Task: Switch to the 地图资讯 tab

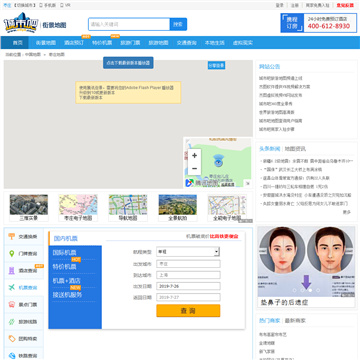Action: pos(295,149)
